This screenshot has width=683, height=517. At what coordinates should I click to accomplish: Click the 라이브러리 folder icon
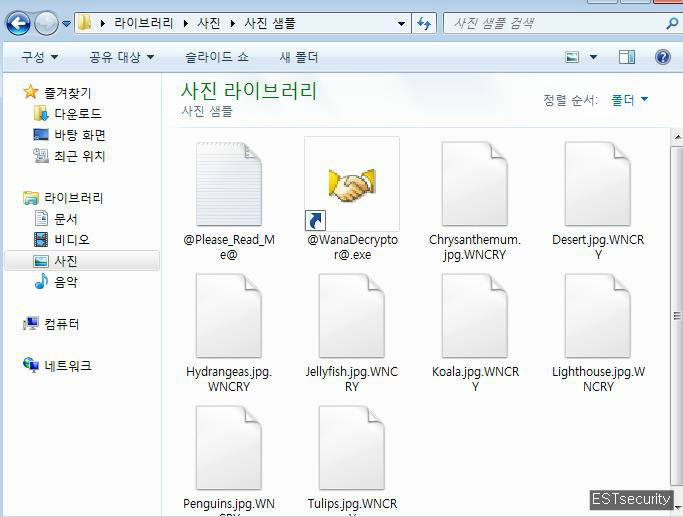tap(30, 198)
